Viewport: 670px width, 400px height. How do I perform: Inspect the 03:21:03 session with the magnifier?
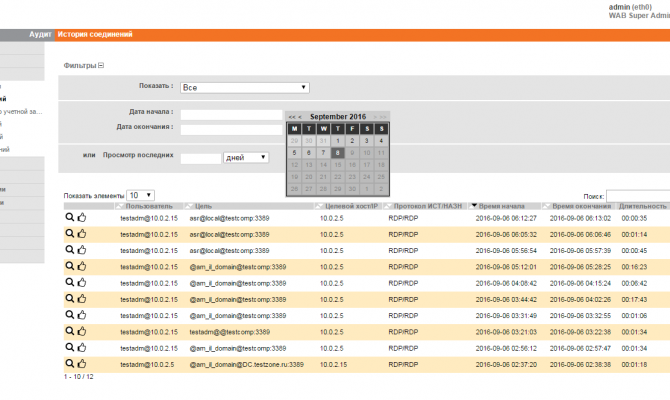[69, 331]
